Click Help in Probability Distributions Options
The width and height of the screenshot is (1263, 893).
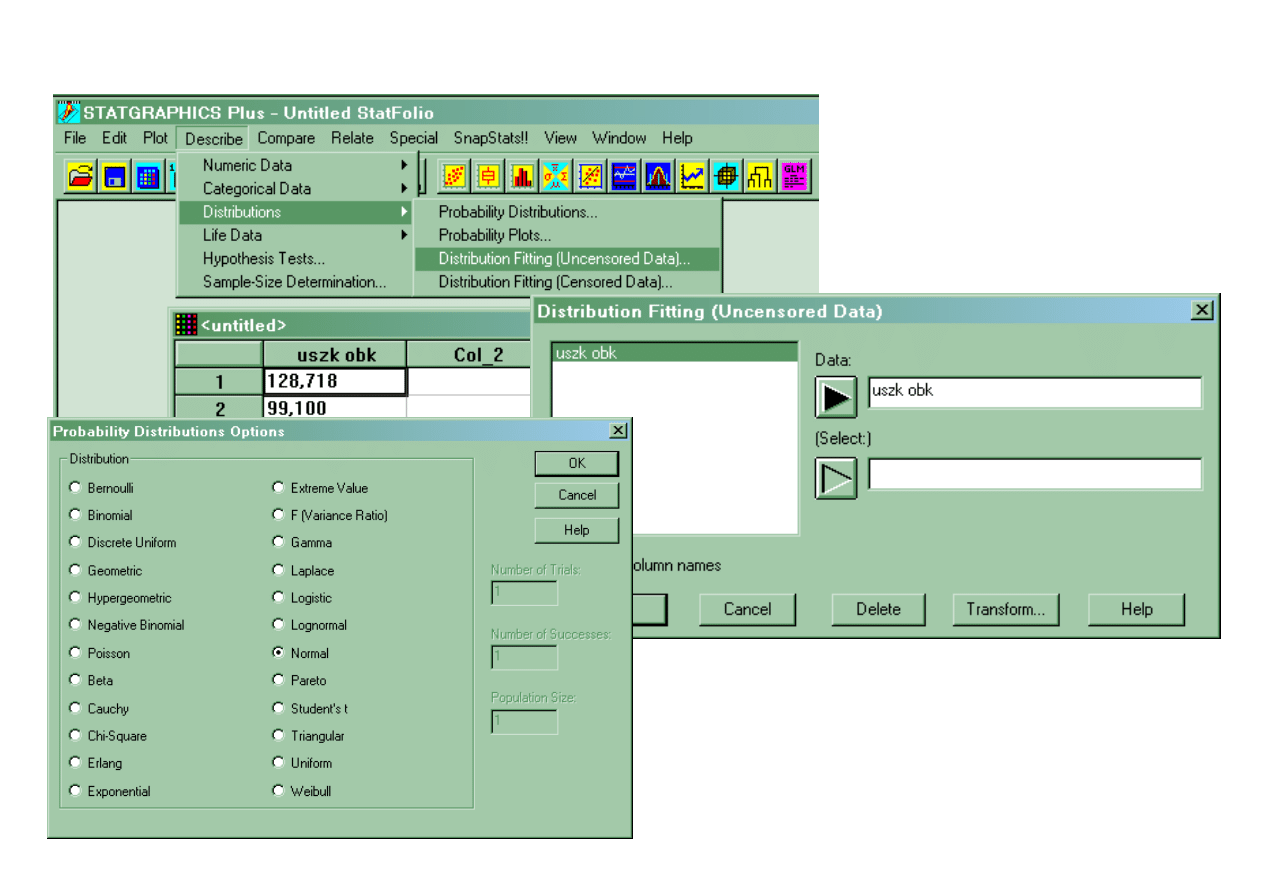[x=577, y=530]
